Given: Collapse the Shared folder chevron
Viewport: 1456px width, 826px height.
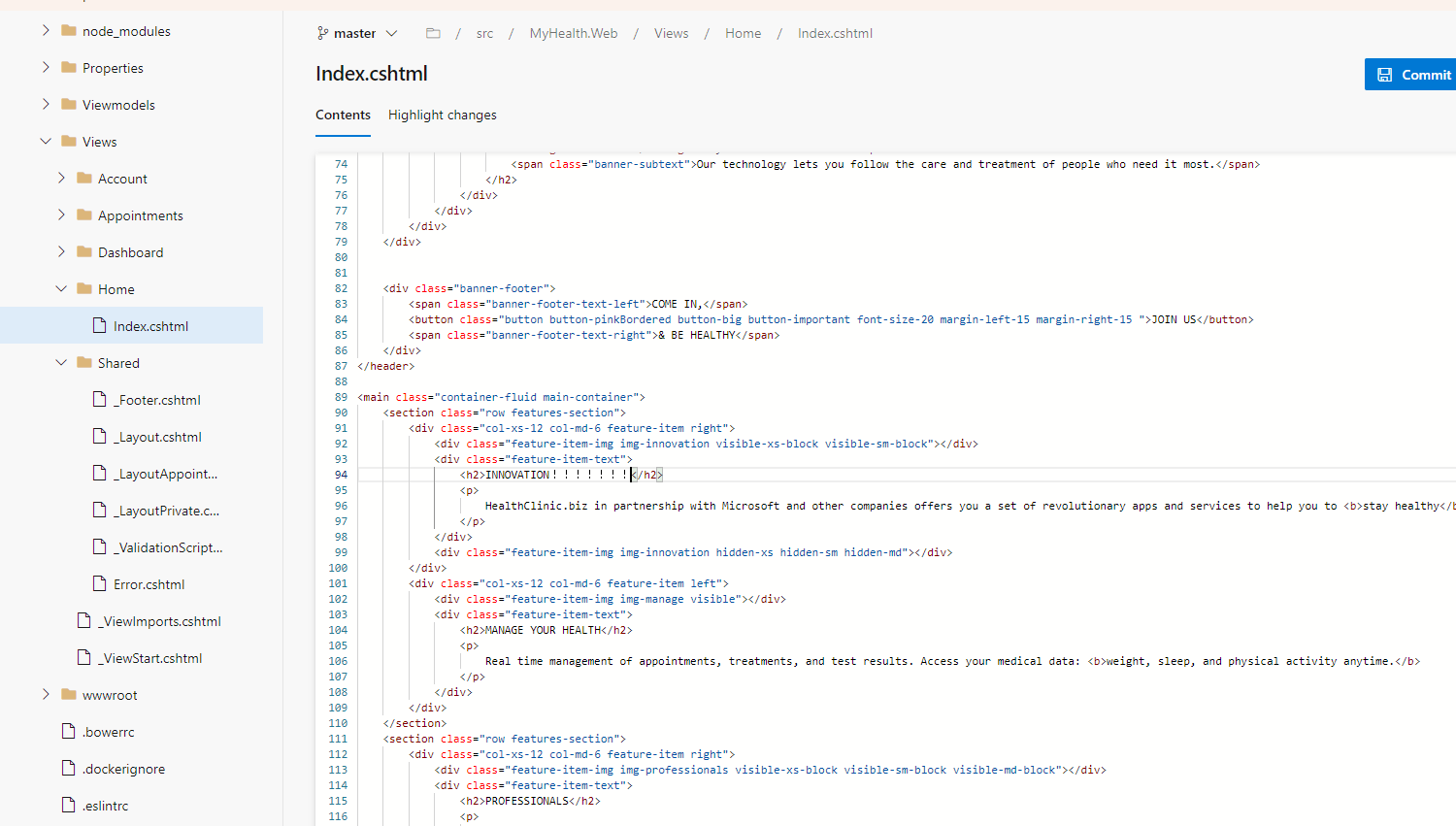Looking at the screenshot, I should point(61,363).
